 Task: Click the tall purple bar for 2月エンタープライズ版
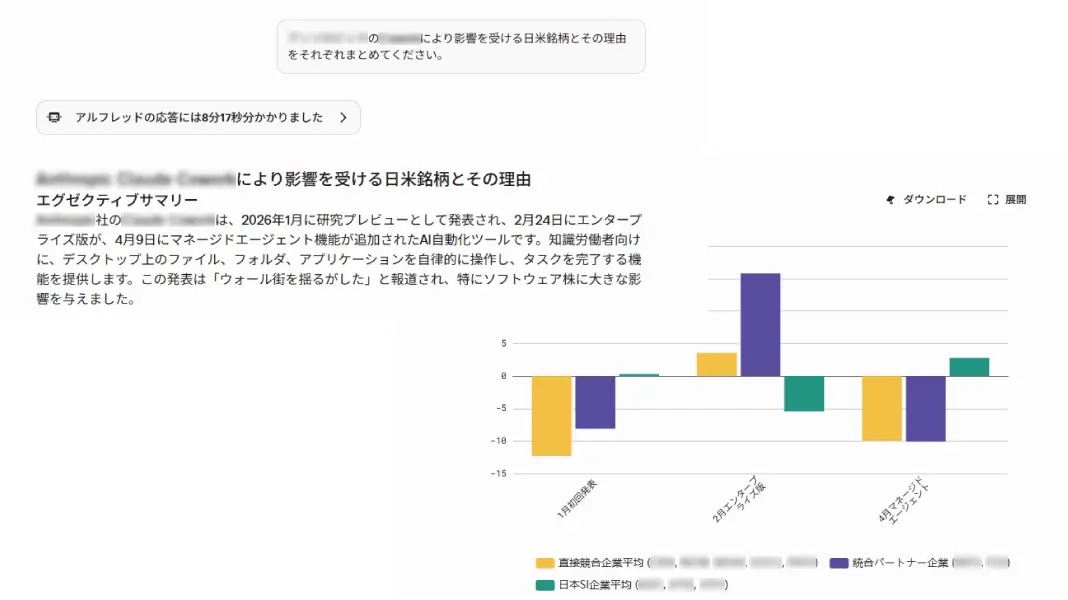pos(760,324)
